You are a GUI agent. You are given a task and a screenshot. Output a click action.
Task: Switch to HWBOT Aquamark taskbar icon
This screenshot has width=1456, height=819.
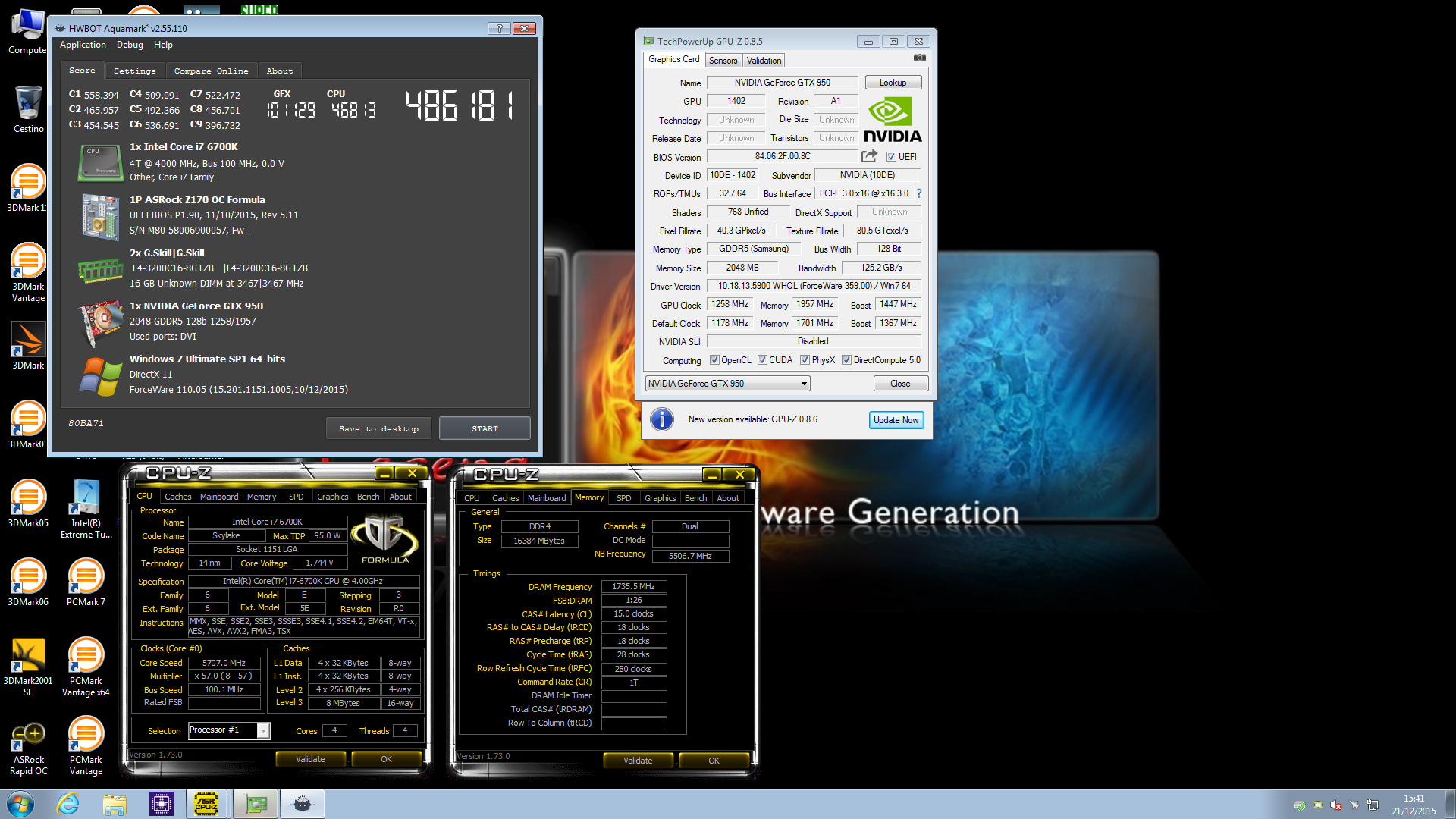point(302,804)
